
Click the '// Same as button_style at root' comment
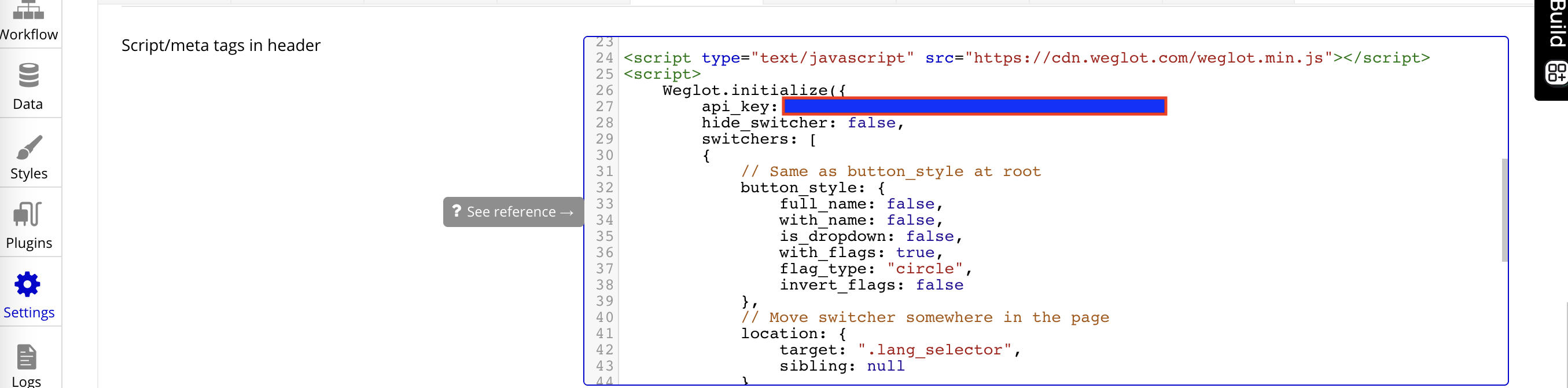pyautogui.click(x=890, y=171)
